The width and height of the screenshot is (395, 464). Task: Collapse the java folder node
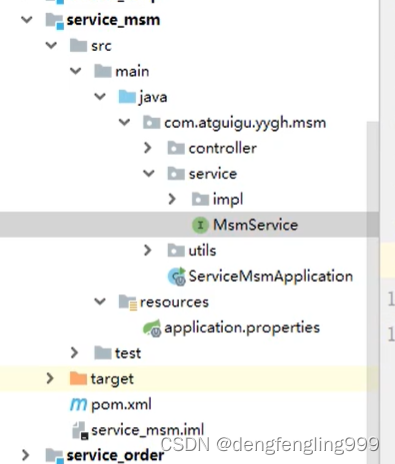coord(100,96)
